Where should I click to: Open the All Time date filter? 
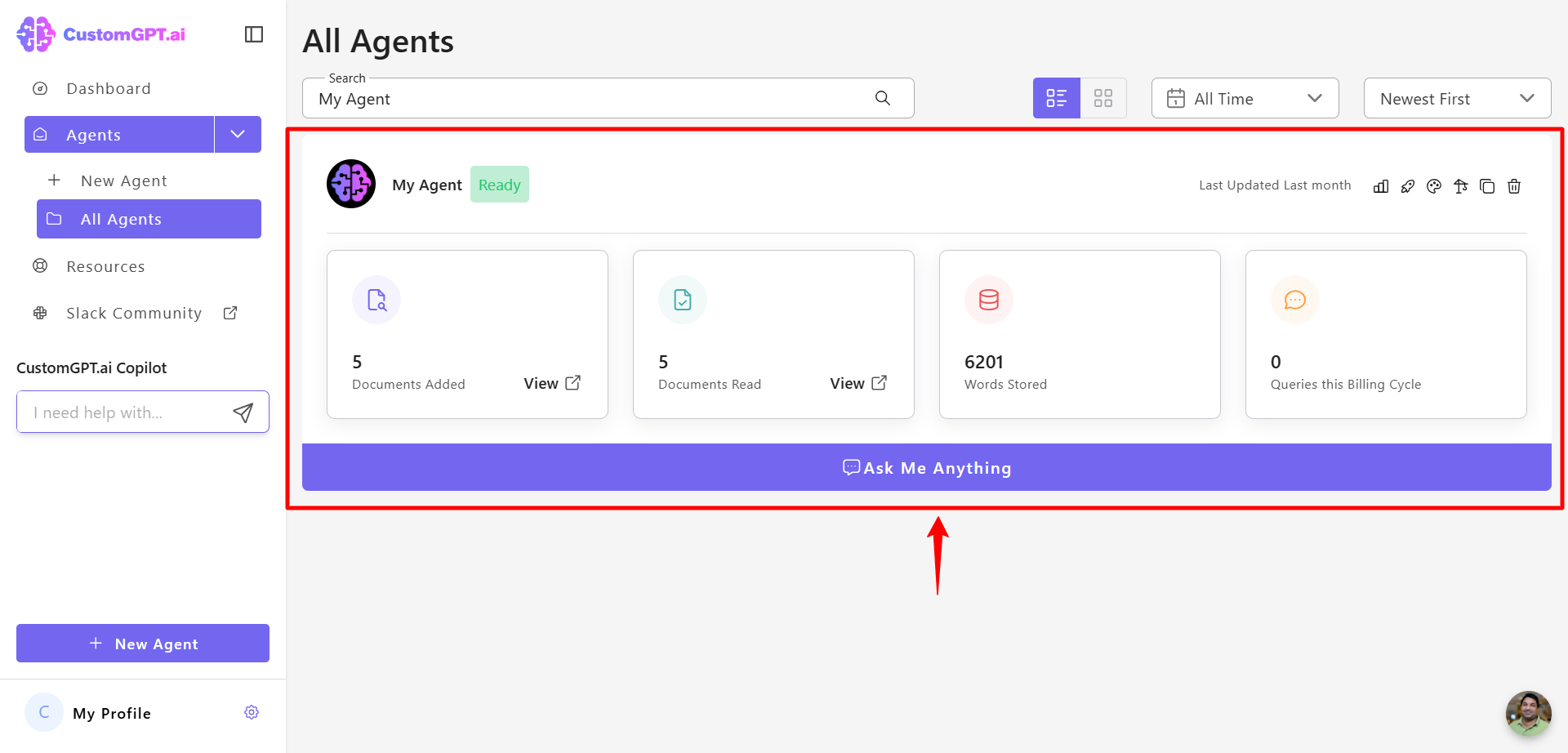click(x=1245, y=98)
